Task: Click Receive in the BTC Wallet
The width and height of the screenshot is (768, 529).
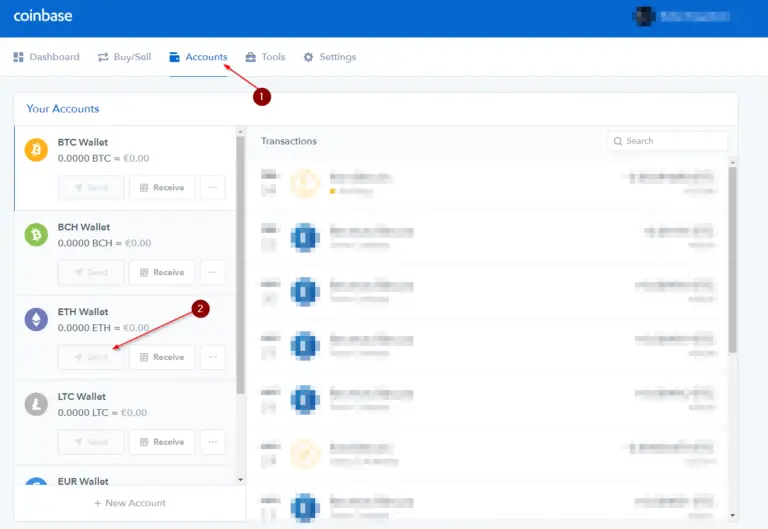Action: [x=162, y=188]
